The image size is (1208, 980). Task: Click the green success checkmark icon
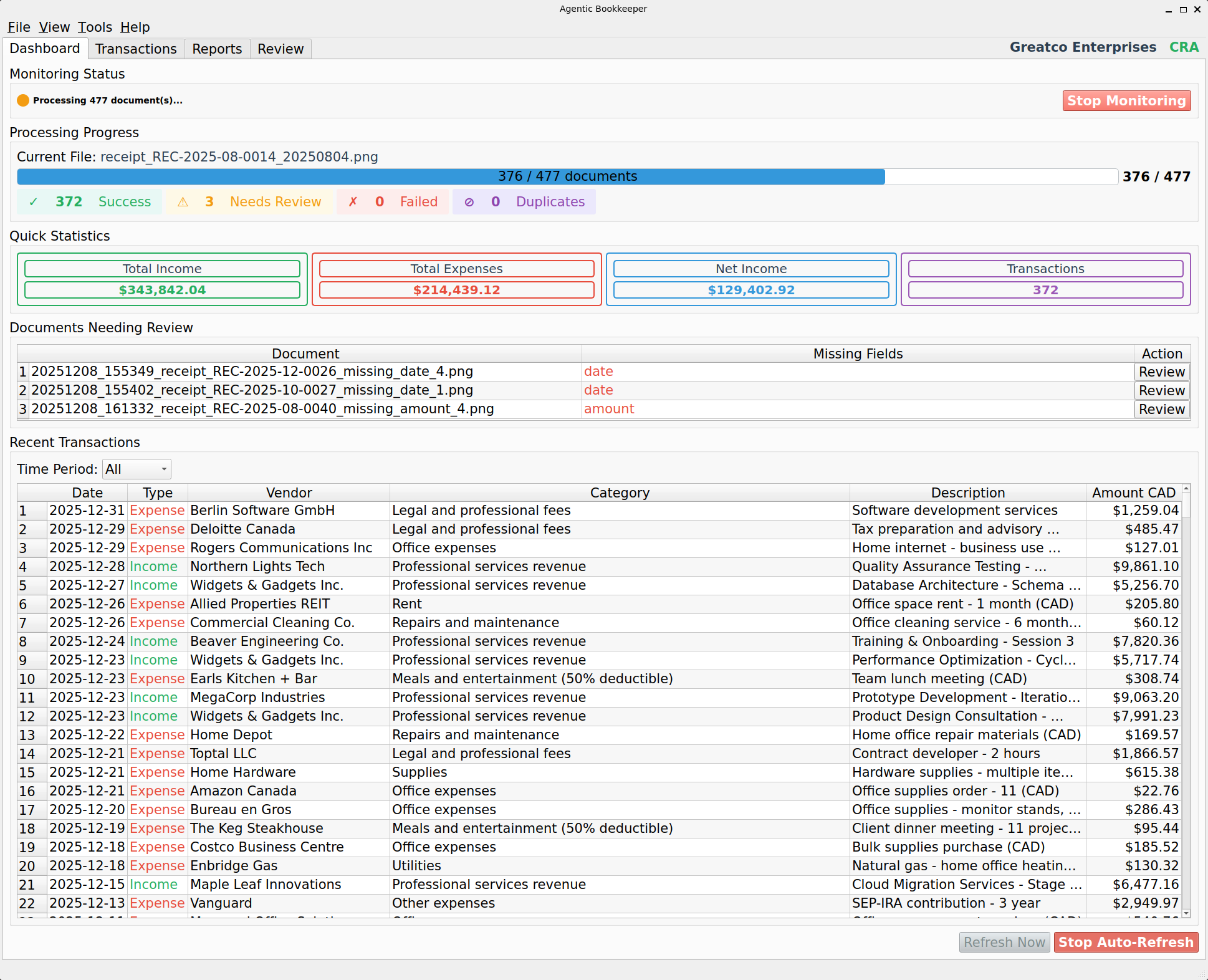tap(32, 201)
